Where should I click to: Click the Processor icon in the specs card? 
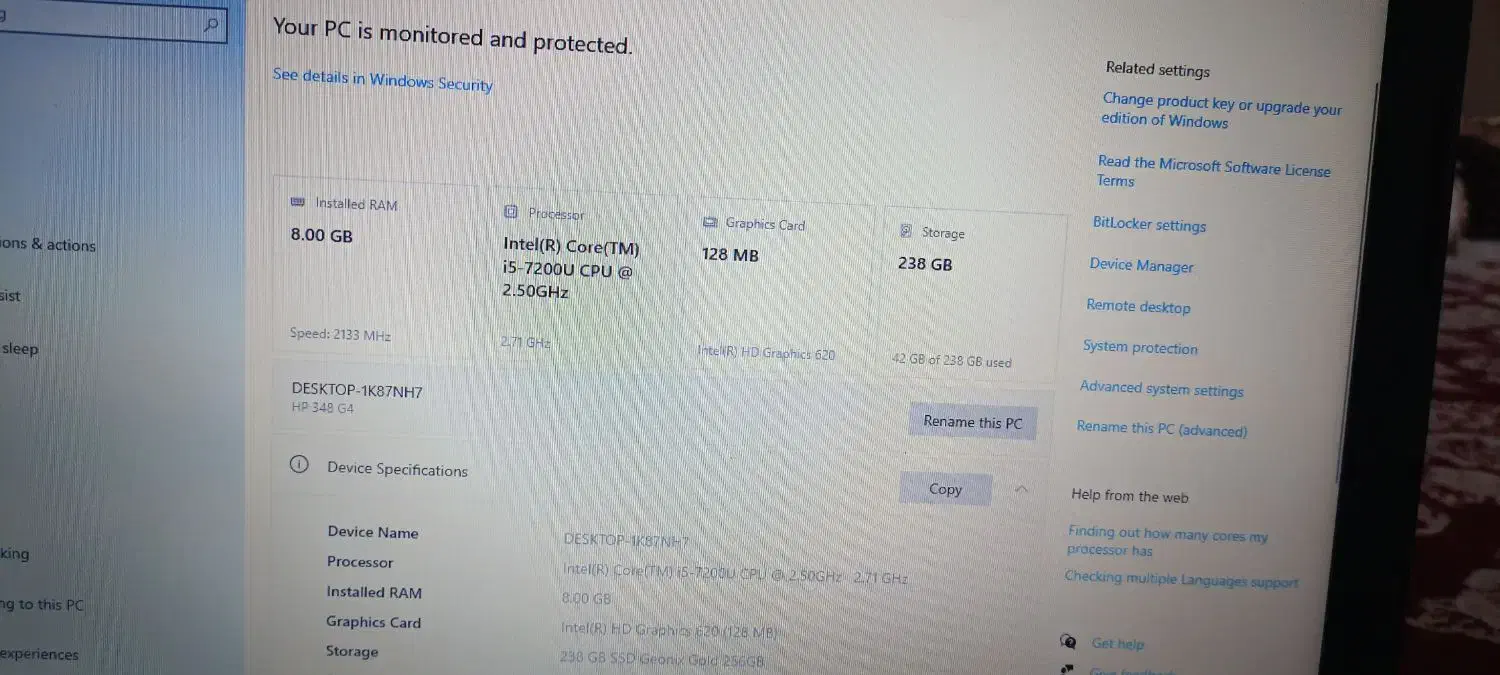coord(511,212)
